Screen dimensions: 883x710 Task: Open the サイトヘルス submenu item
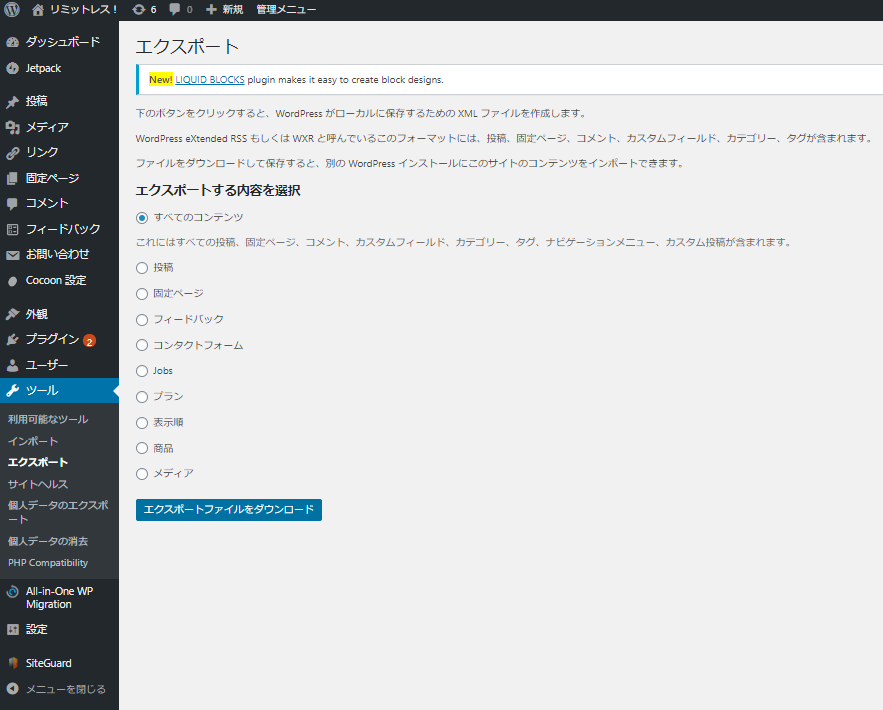(38, 484)
